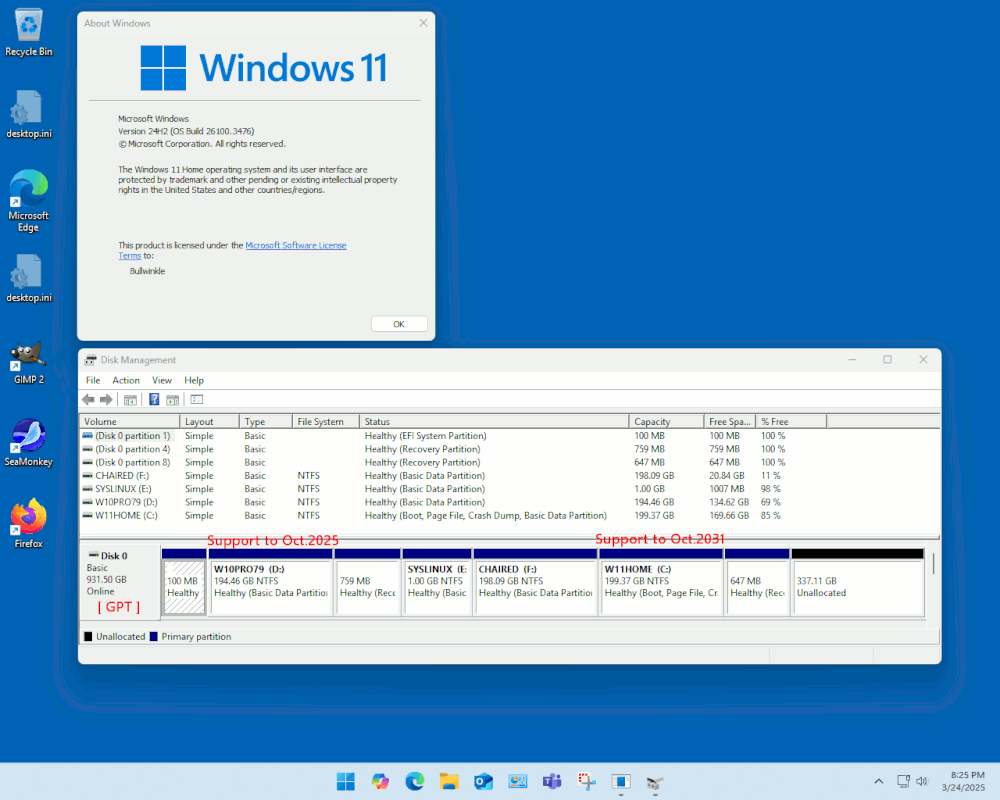Expand the hidden icons chevron in system tray
Screen dimensions: 1000x800
click(x=879, y=781)
